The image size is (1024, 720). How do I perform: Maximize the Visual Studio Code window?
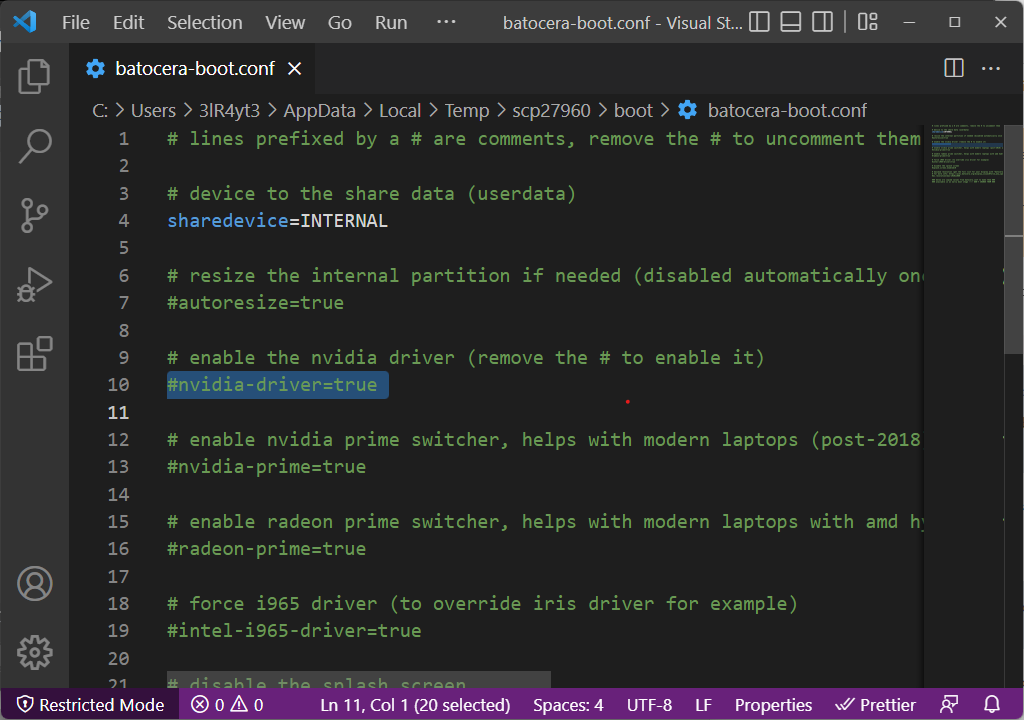tap(954, 22)
